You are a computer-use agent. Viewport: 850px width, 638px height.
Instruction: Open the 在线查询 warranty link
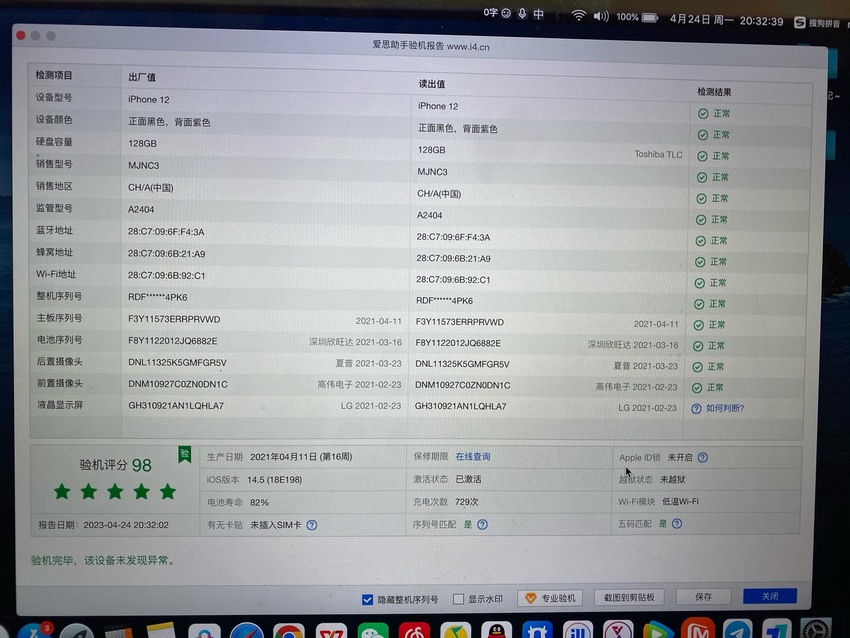point(473,456)
